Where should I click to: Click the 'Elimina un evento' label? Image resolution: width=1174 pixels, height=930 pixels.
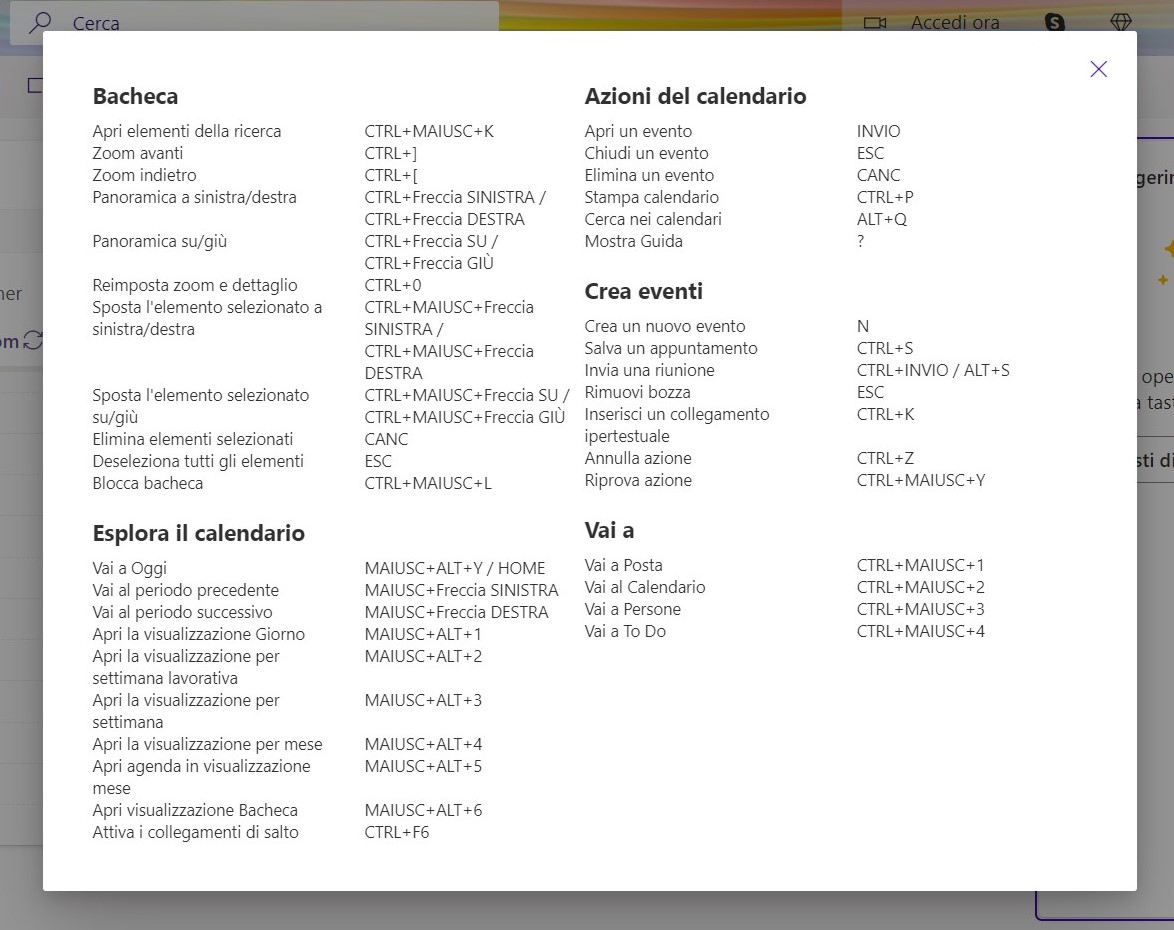click(x=649, y=174)
